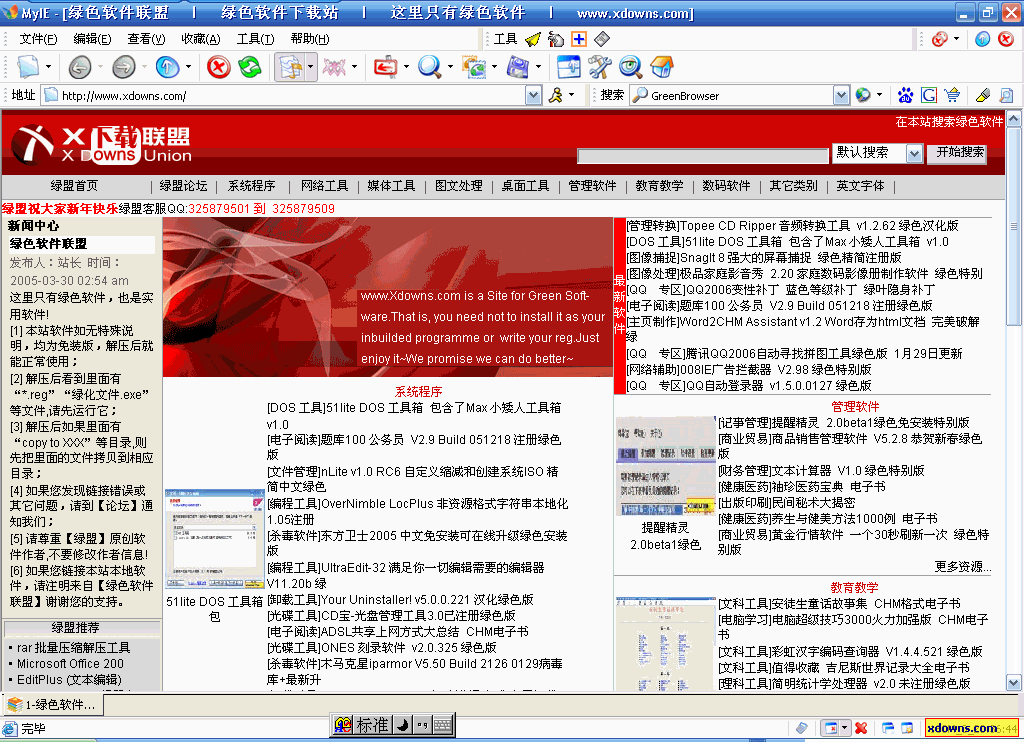Expand the GreenBrowser search box dropdown
This screenshot has width=1024, height=742.
point(841,95)
